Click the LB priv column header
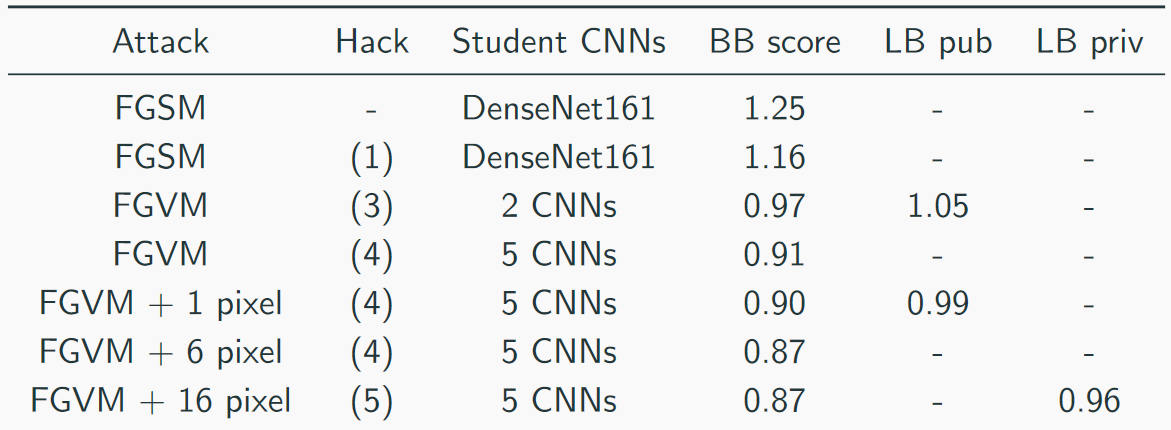This screenshot has width=1171, height=430. 1090,42
